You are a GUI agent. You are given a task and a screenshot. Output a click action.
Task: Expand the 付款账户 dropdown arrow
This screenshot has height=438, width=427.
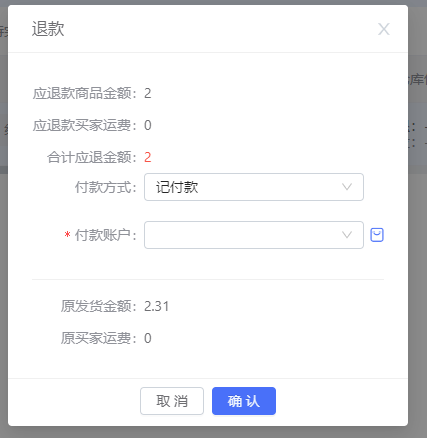(x=347, y=235)
